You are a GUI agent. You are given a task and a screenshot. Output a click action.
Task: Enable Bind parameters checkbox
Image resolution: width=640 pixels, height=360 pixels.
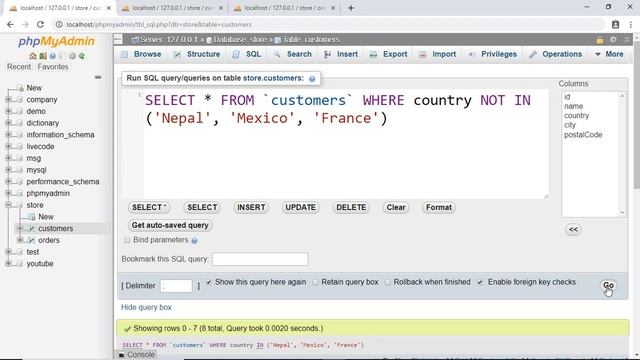(x=127, y=240)
